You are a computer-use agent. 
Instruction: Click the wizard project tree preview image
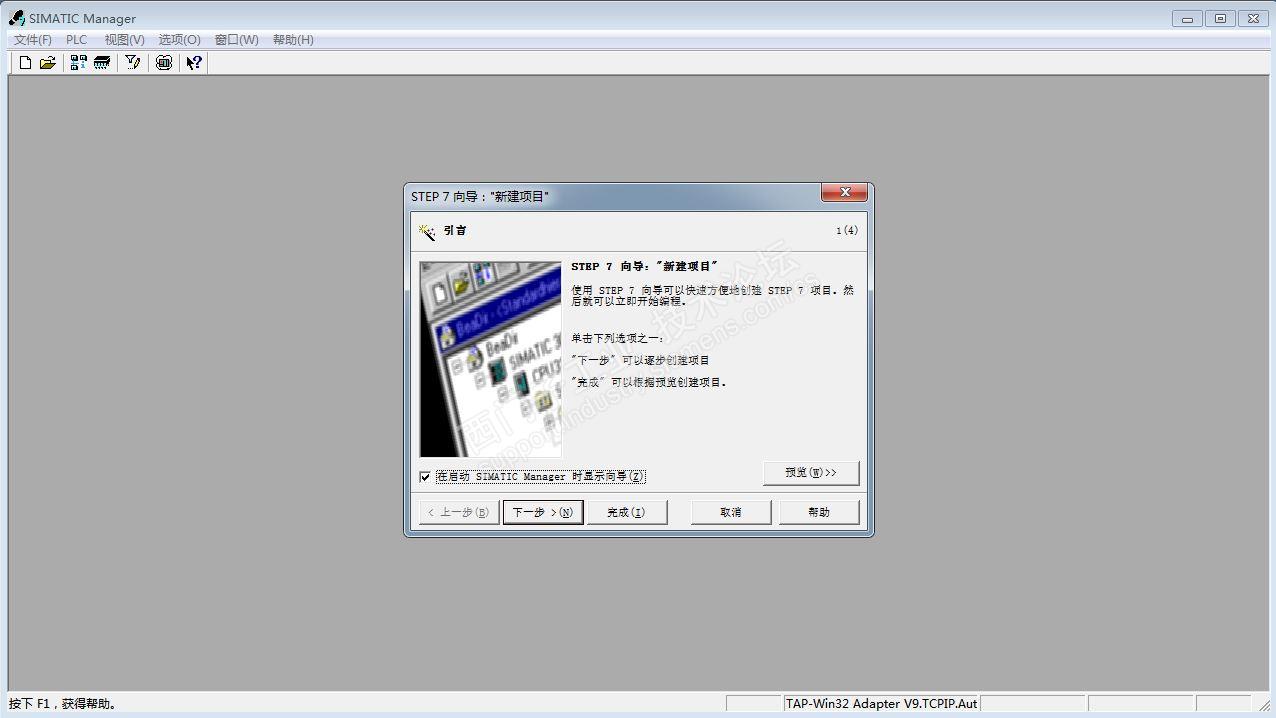coord(491,360)
